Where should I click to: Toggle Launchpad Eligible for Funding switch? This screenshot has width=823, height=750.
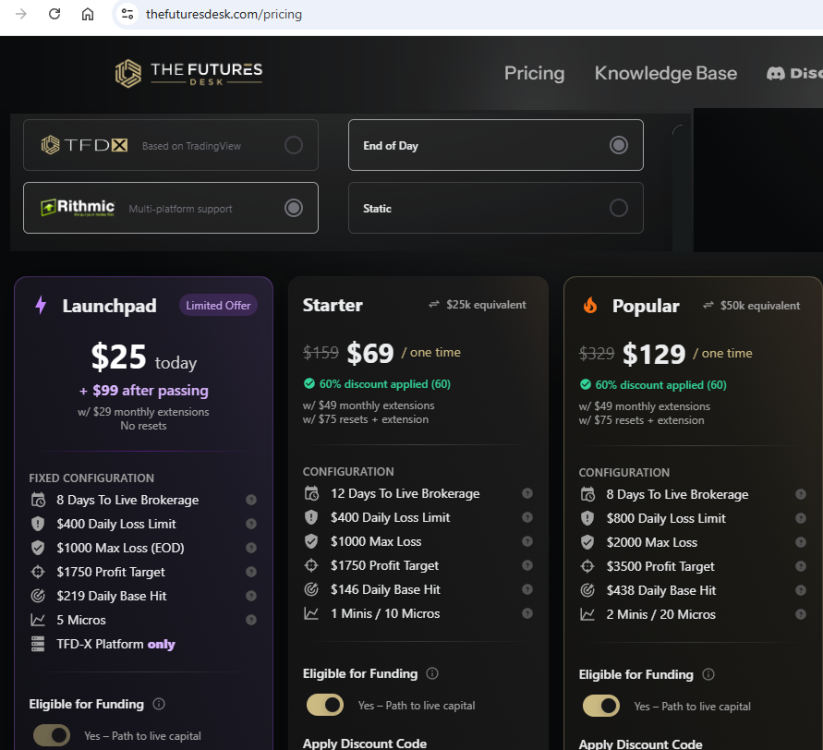point(52,735)
